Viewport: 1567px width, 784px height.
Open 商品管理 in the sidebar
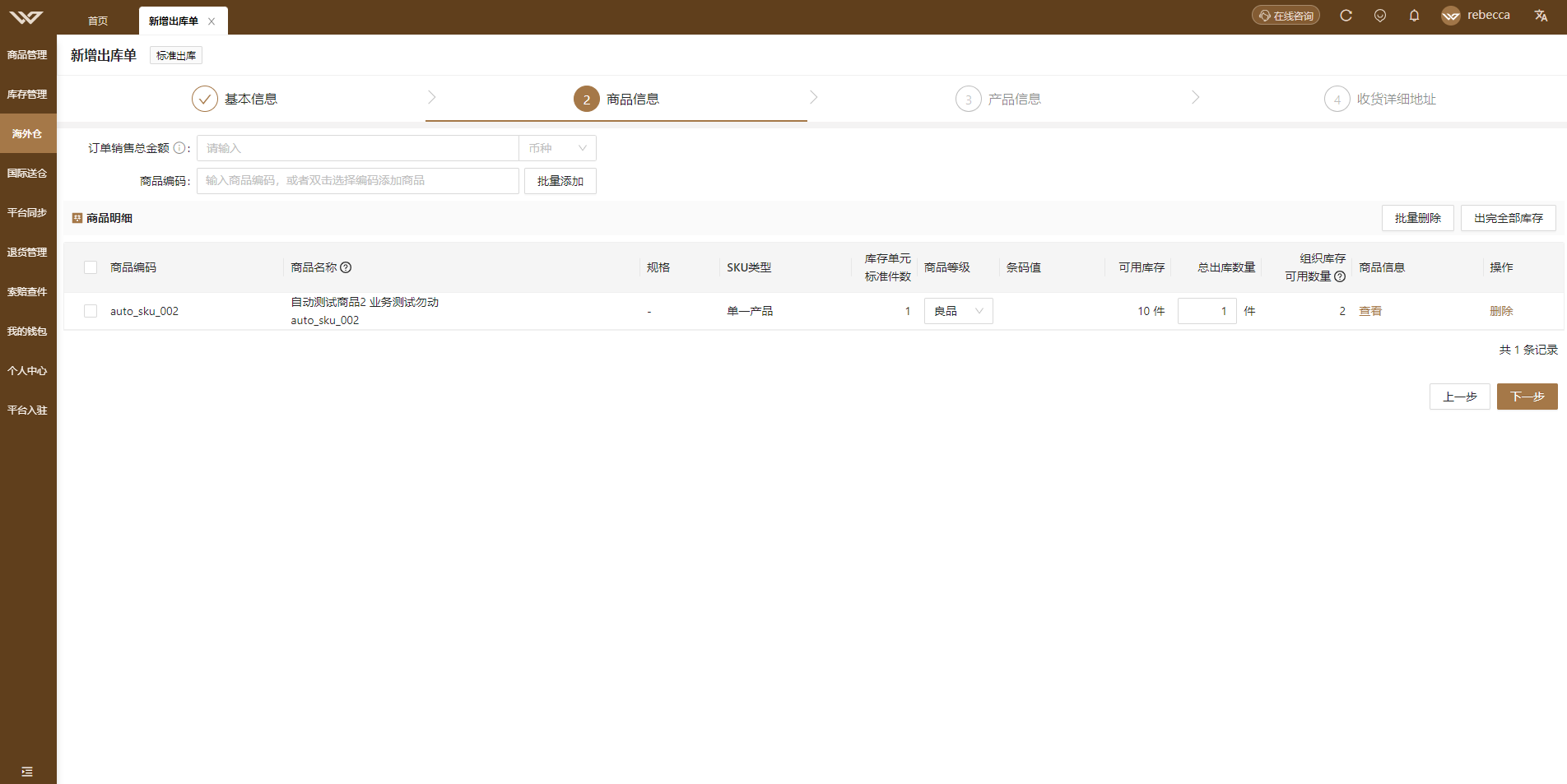pos(28,55)
